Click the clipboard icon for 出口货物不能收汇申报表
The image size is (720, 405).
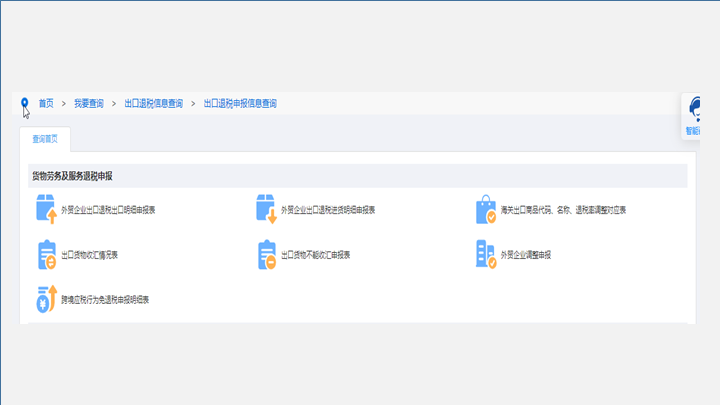(x=266, y=254)
